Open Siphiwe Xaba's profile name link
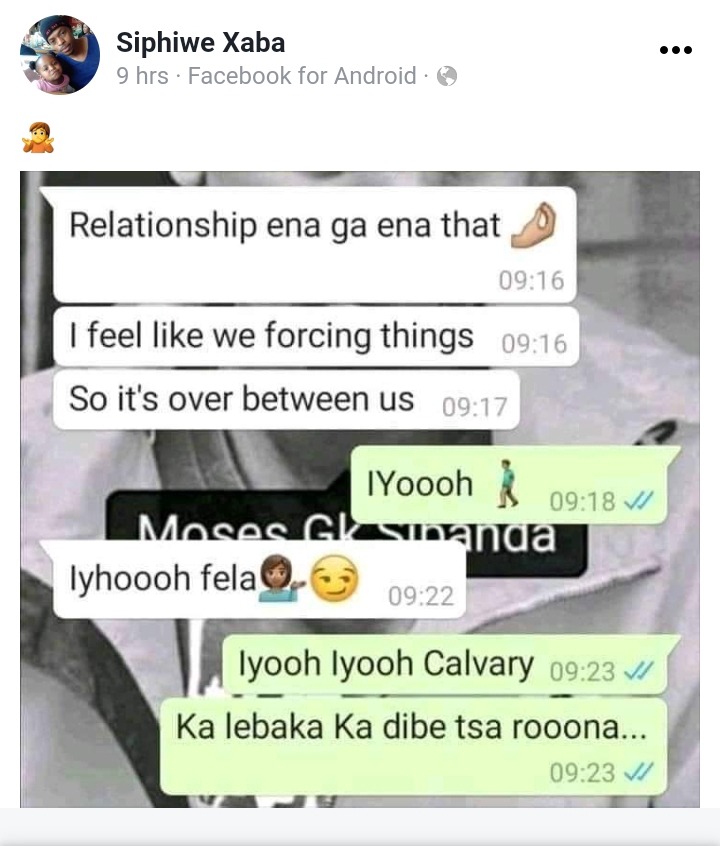 coord(200,42)
